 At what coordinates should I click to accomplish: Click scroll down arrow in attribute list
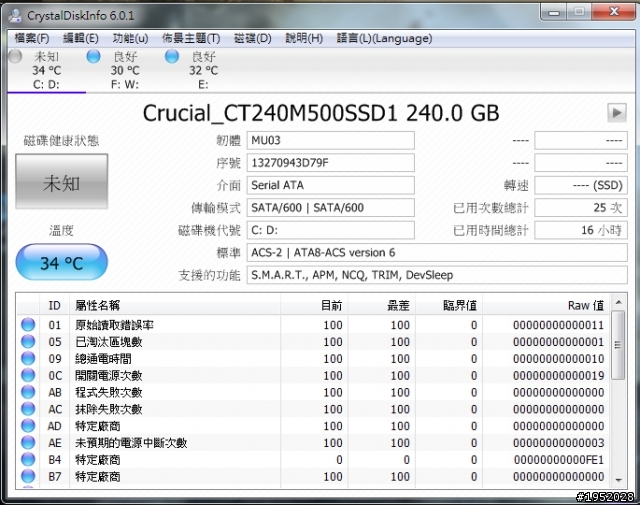(618, 480)
